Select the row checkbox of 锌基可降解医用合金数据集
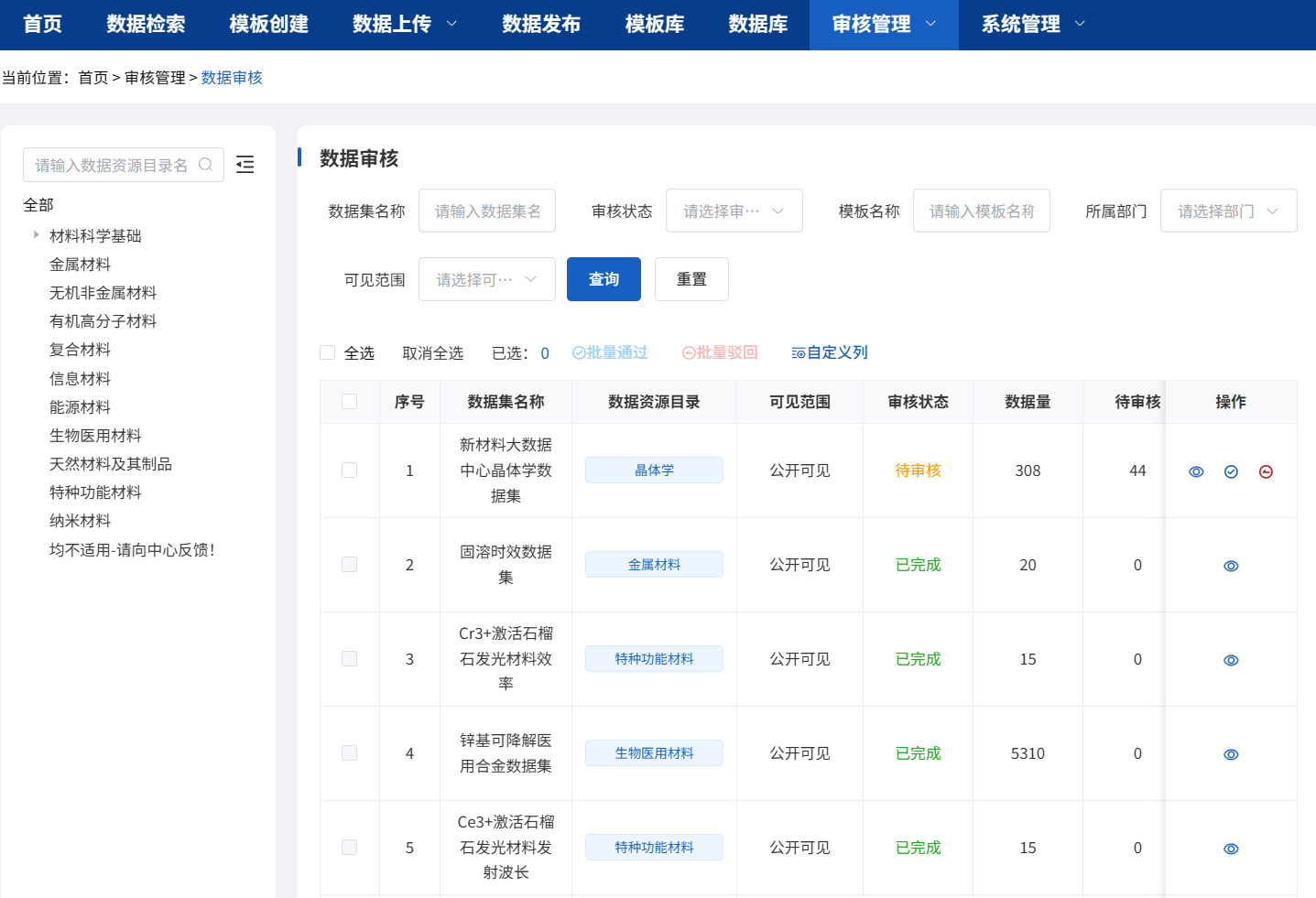 (349, 753)
